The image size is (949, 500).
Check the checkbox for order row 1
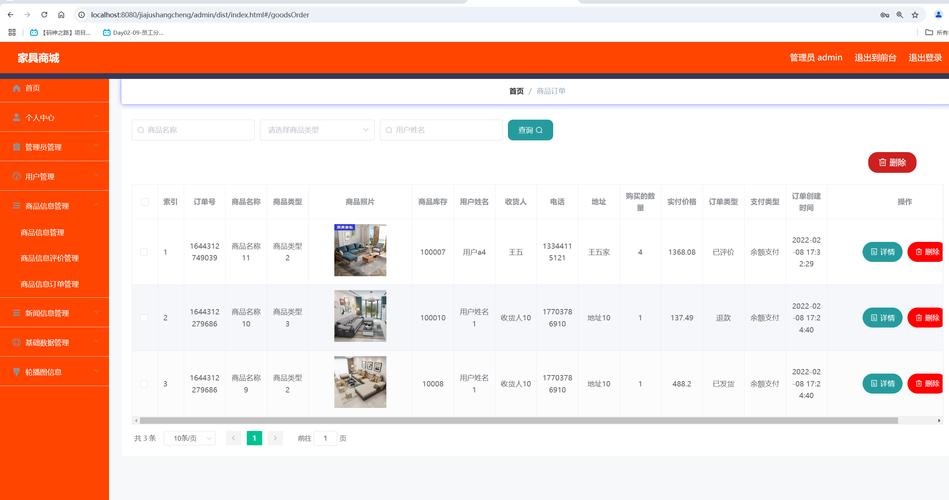(x=144, y=252)
